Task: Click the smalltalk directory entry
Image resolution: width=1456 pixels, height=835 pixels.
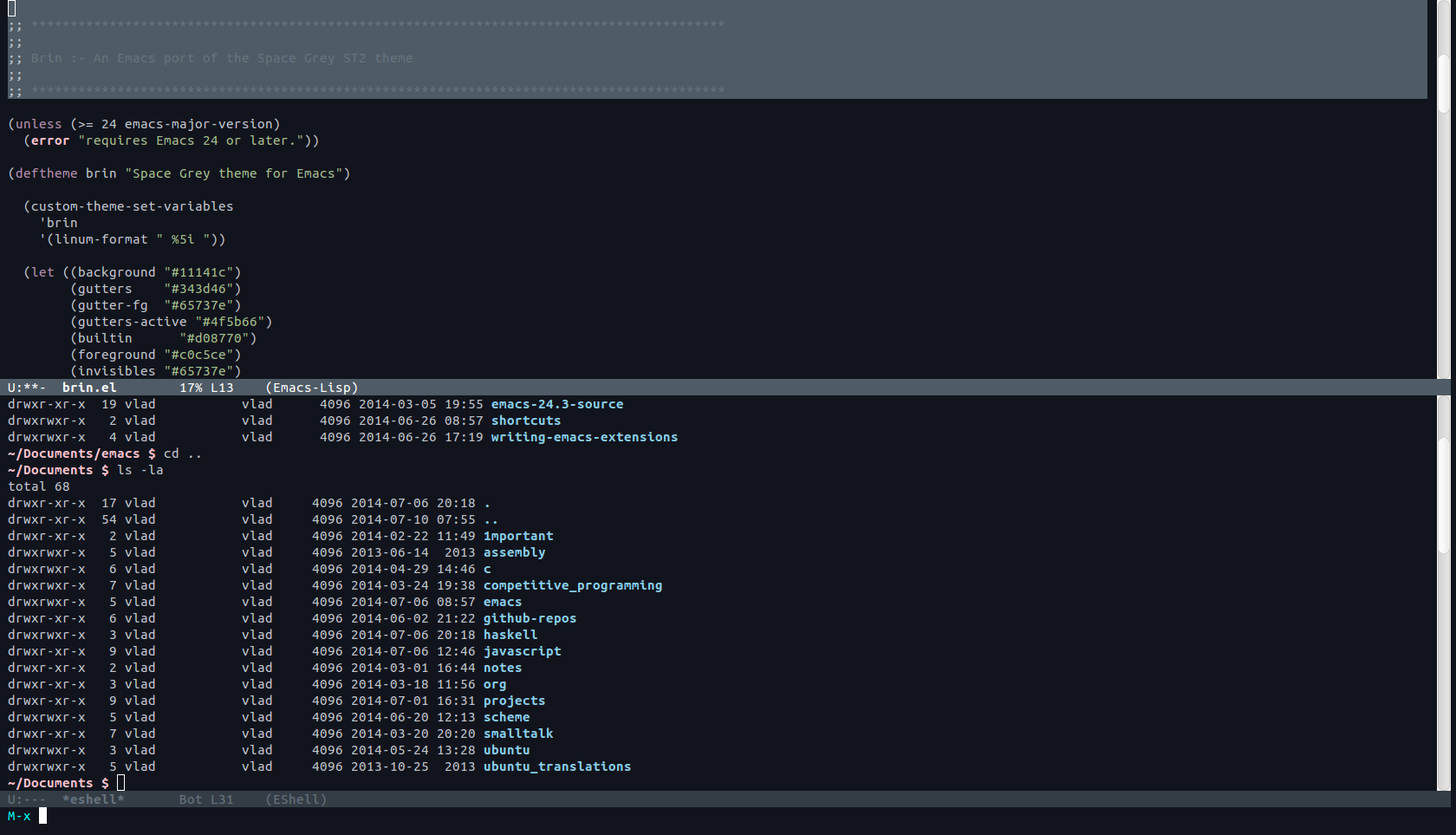Action: [x=518, y=734]
